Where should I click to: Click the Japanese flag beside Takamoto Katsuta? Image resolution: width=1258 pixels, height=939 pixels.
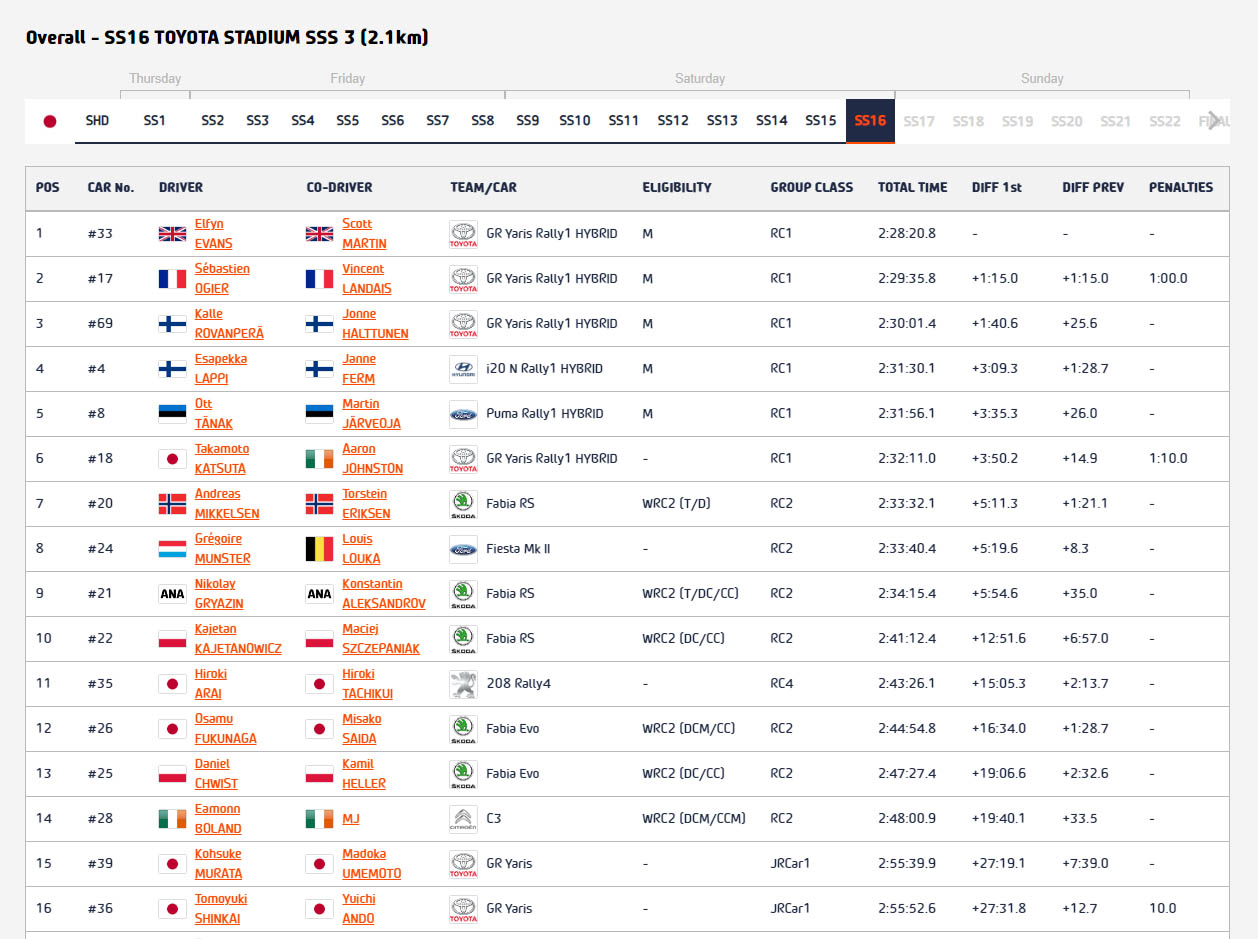click(173, 459)
